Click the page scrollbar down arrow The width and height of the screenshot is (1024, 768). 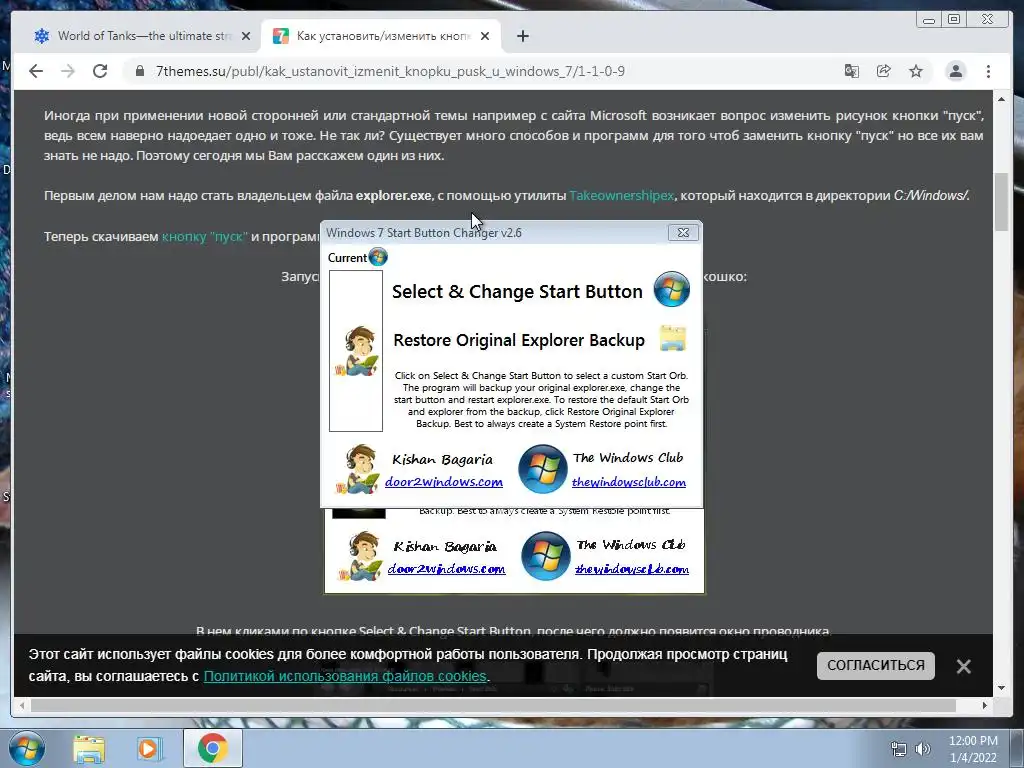1002,688
